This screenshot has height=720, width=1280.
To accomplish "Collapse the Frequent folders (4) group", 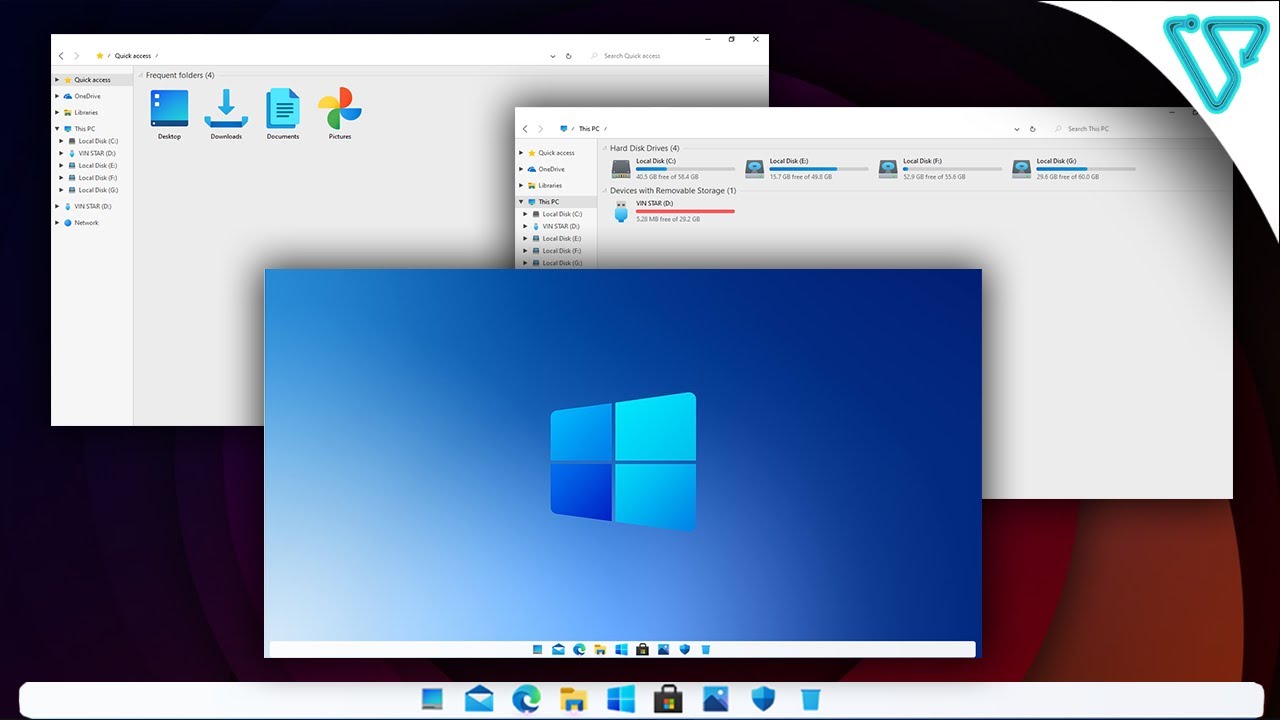I will 141,75.
